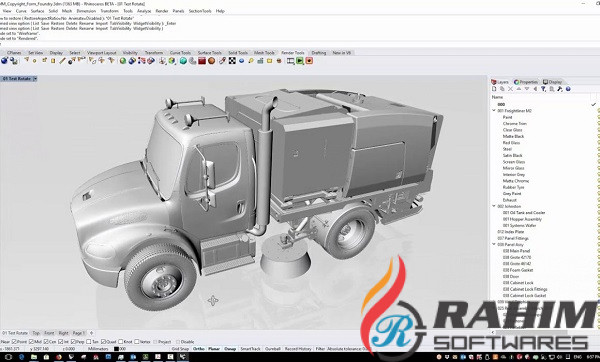The width and height of the screenshot is (600, 362).
Task: Collapse the 002 Johnston layer group
Action: tap(494, 206)
